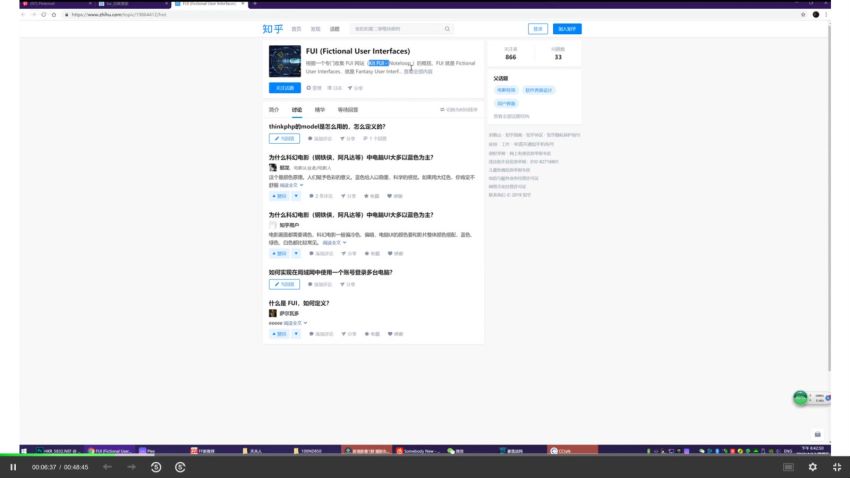Click the 软件界面设计 parent topic tag
850x478 pixels.
(538, 90)
